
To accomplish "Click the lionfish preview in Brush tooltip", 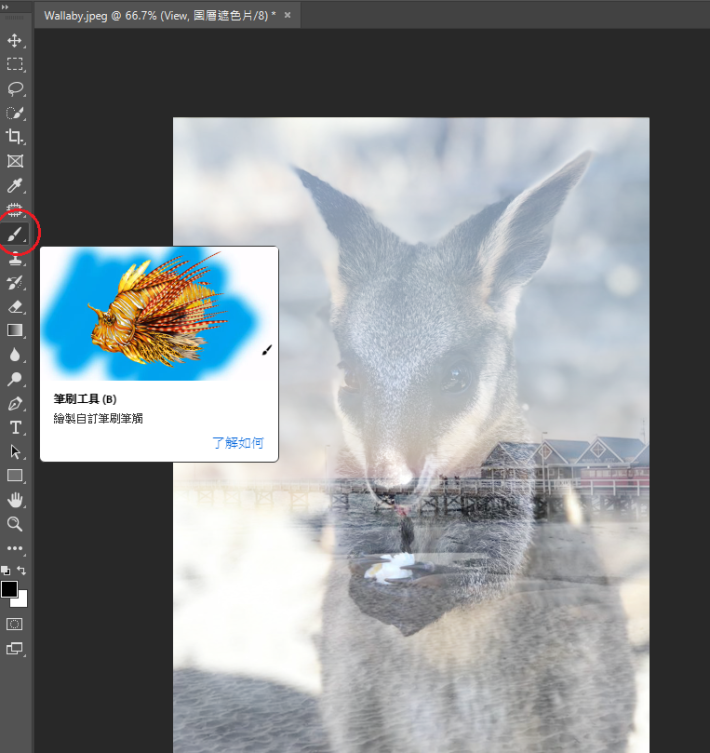I will [x=159, y=313].
